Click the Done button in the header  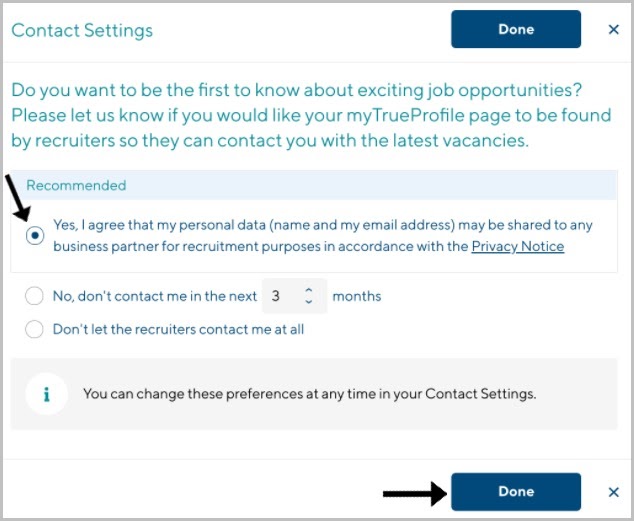click(516, 29)
